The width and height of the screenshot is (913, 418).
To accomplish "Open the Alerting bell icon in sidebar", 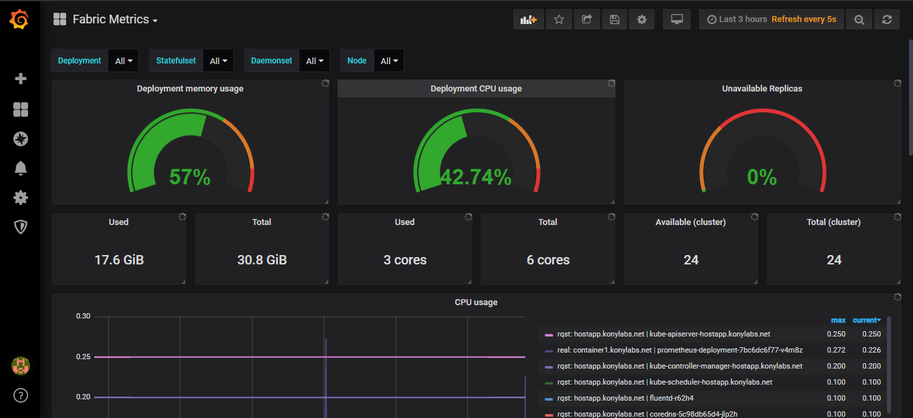I will tap(20, 168).
